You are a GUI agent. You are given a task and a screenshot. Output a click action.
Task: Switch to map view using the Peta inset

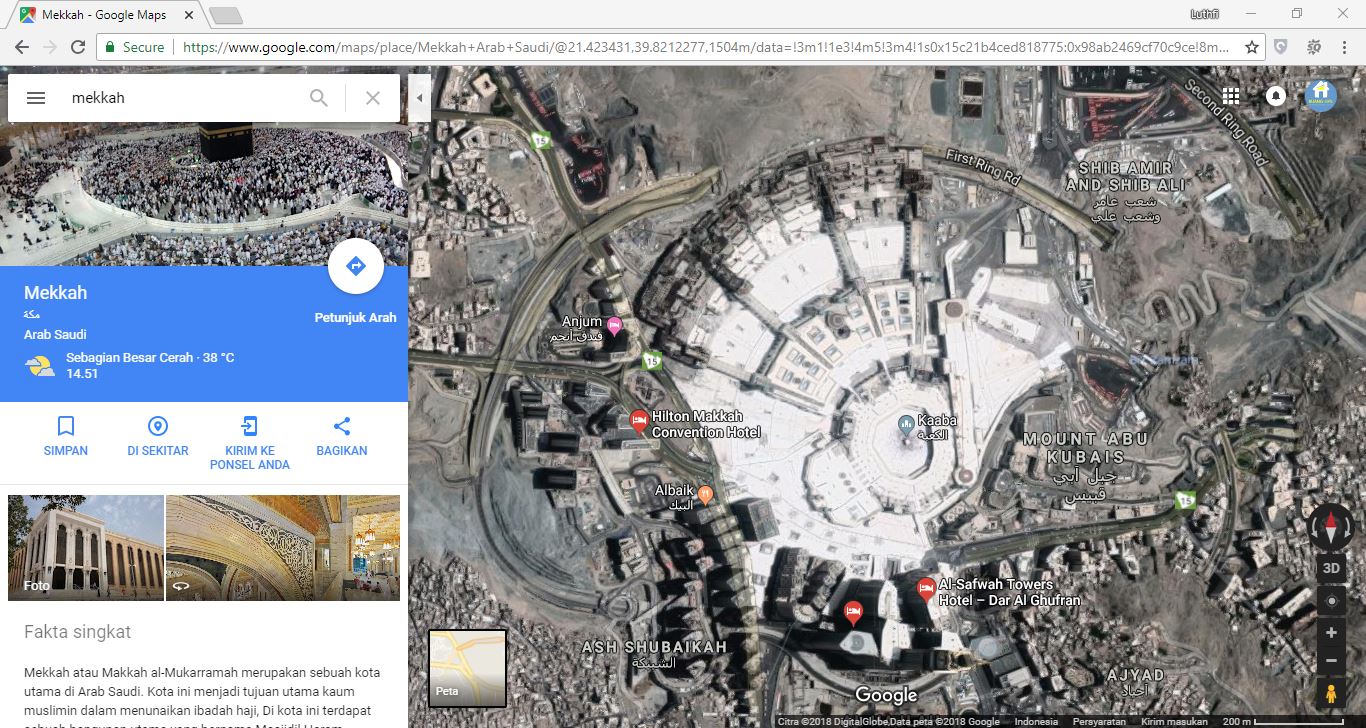[x=466, y=667]
